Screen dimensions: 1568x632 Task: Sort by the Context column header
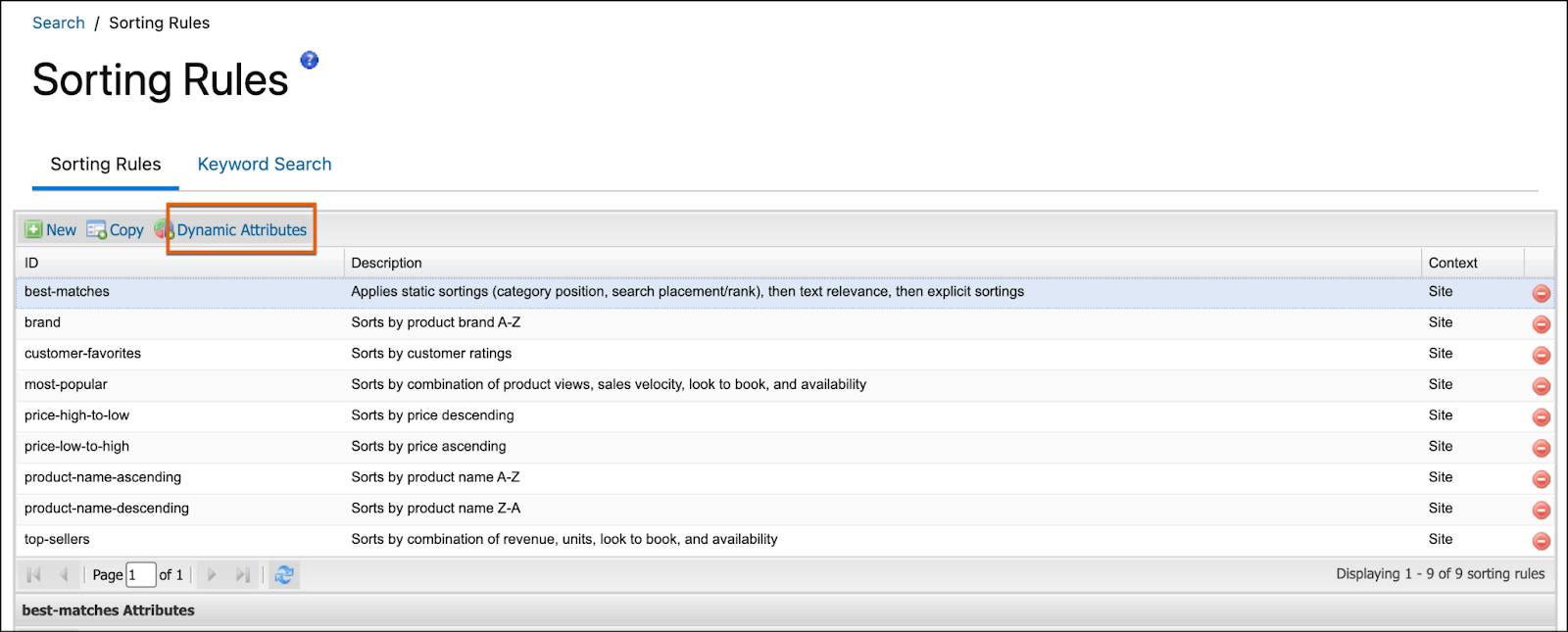pyautogui.click(x=1473, y=263)
